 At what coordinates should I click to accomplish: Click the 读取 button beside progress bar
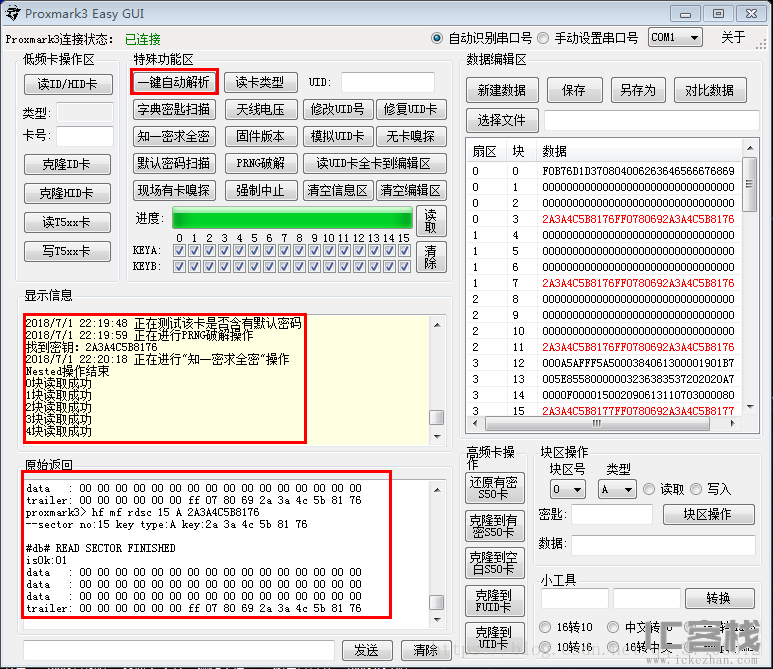(x=431, y=221)
